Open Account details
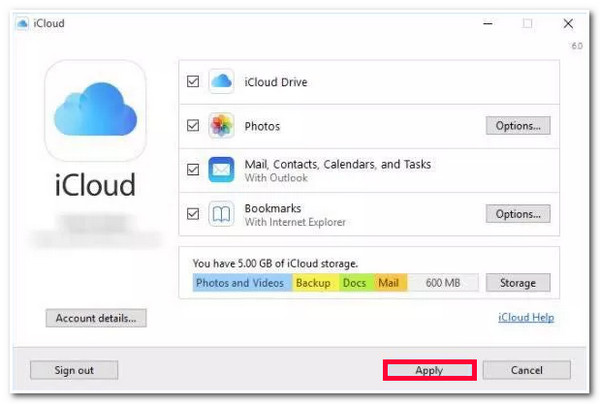 click(x=96, y=318)
